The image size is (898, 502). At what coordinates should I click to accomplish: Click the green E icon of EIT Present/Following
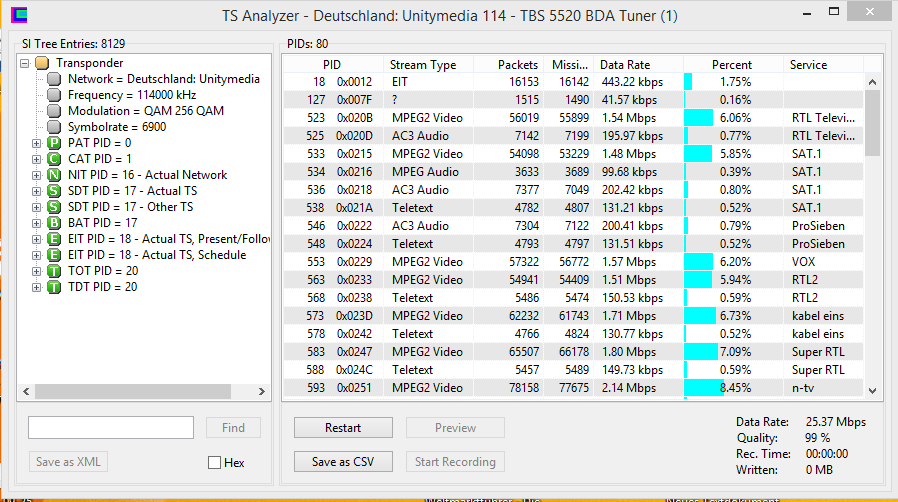click(x=54, y=239)
